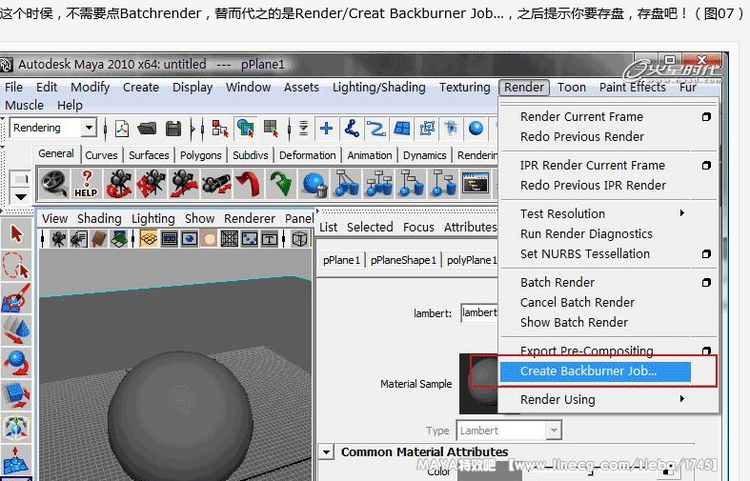
Task: Select by object type mode icon
Action: coord(246,128)
